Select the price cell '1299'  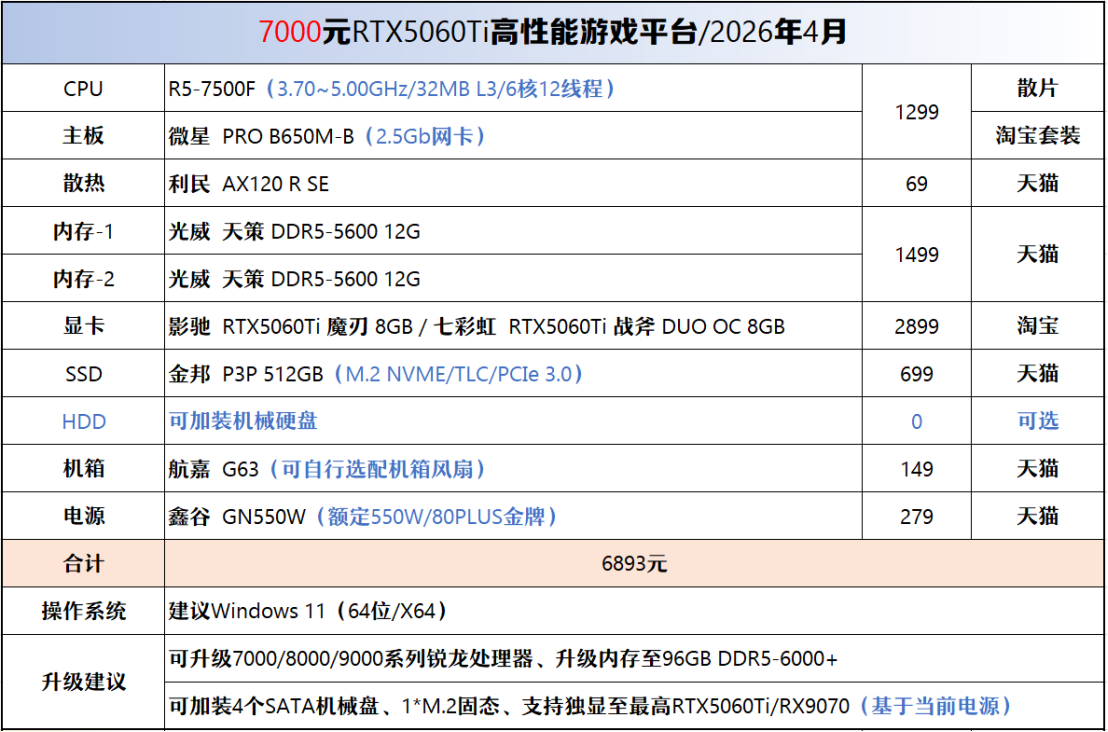[917, 112]
